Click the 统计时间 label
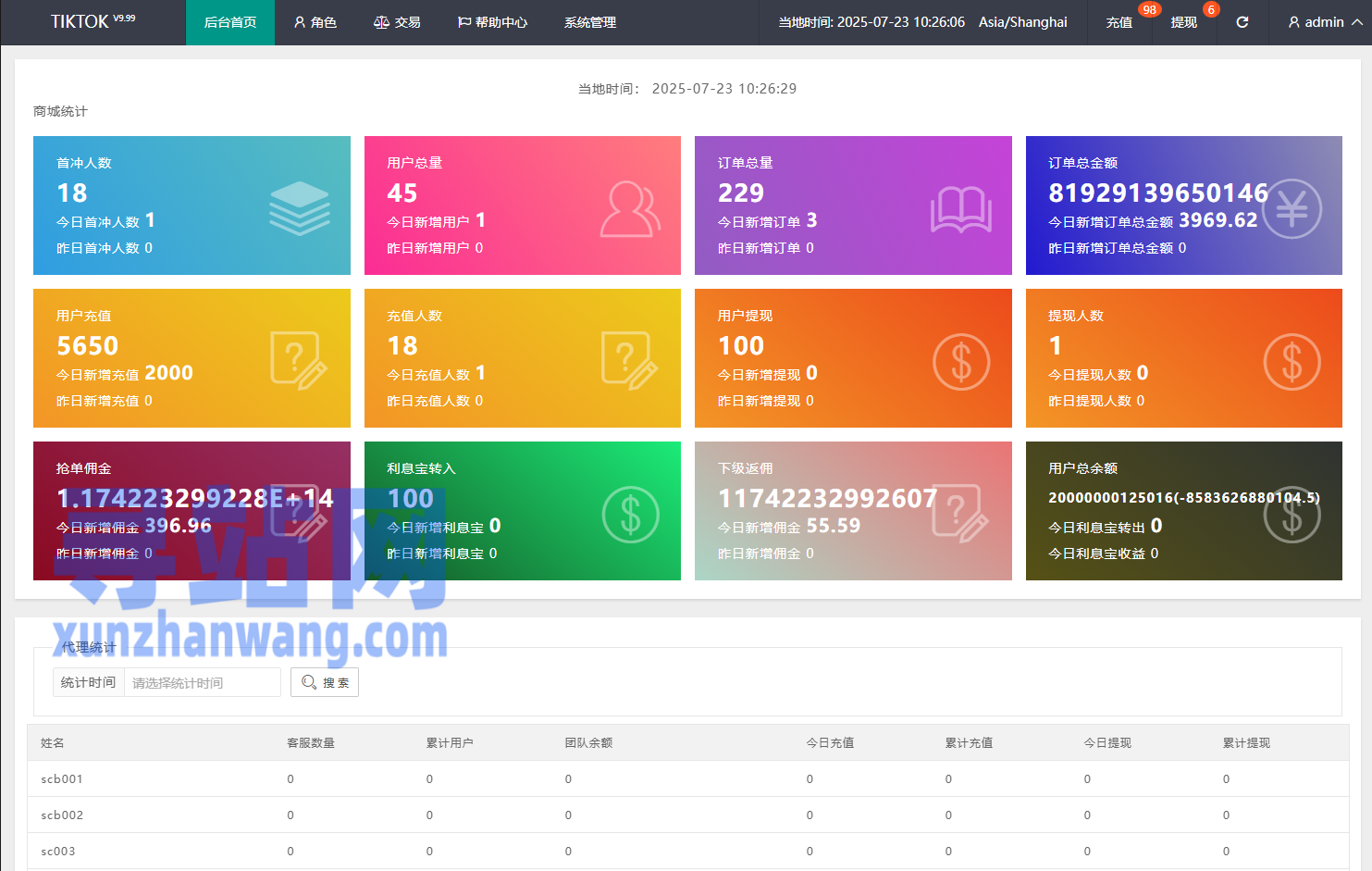Screen dimensions: 1372x871 coord(89,682)
